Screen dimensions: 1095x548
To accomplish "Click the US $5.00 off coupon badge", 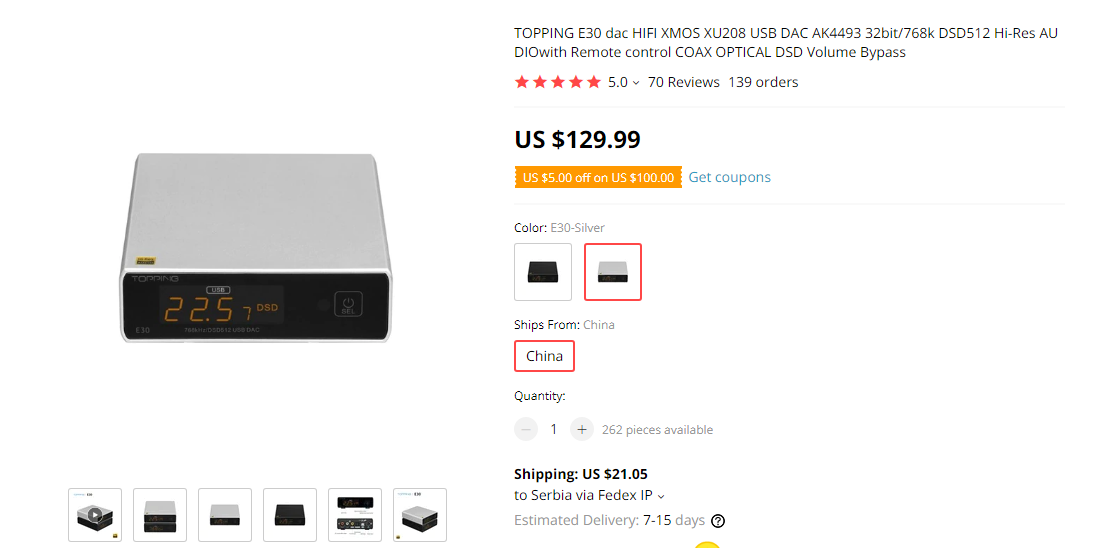I will [x=598, y=177].
